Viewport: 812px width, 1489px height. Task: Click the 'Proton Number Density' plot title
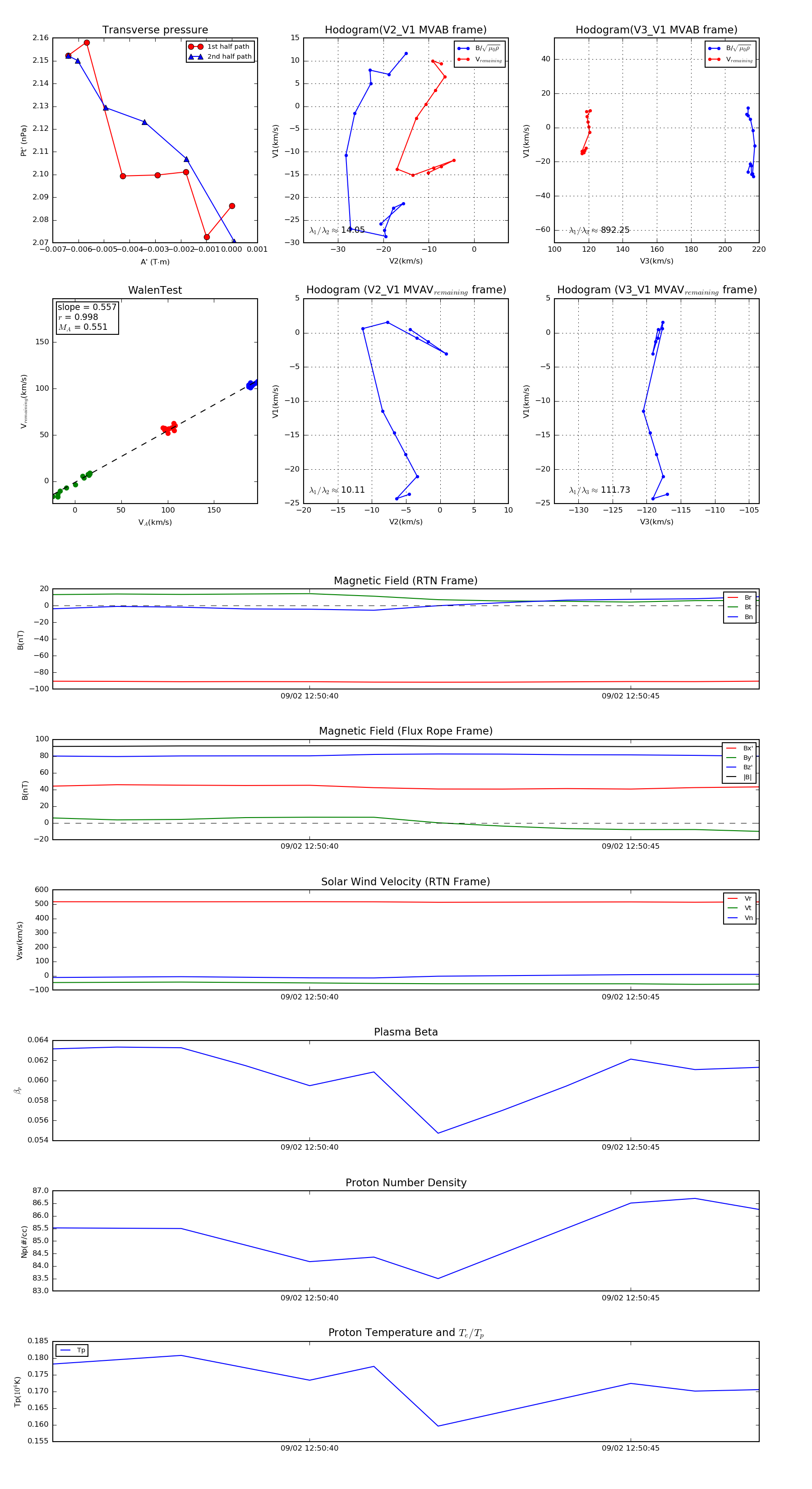pos(406,1183)
